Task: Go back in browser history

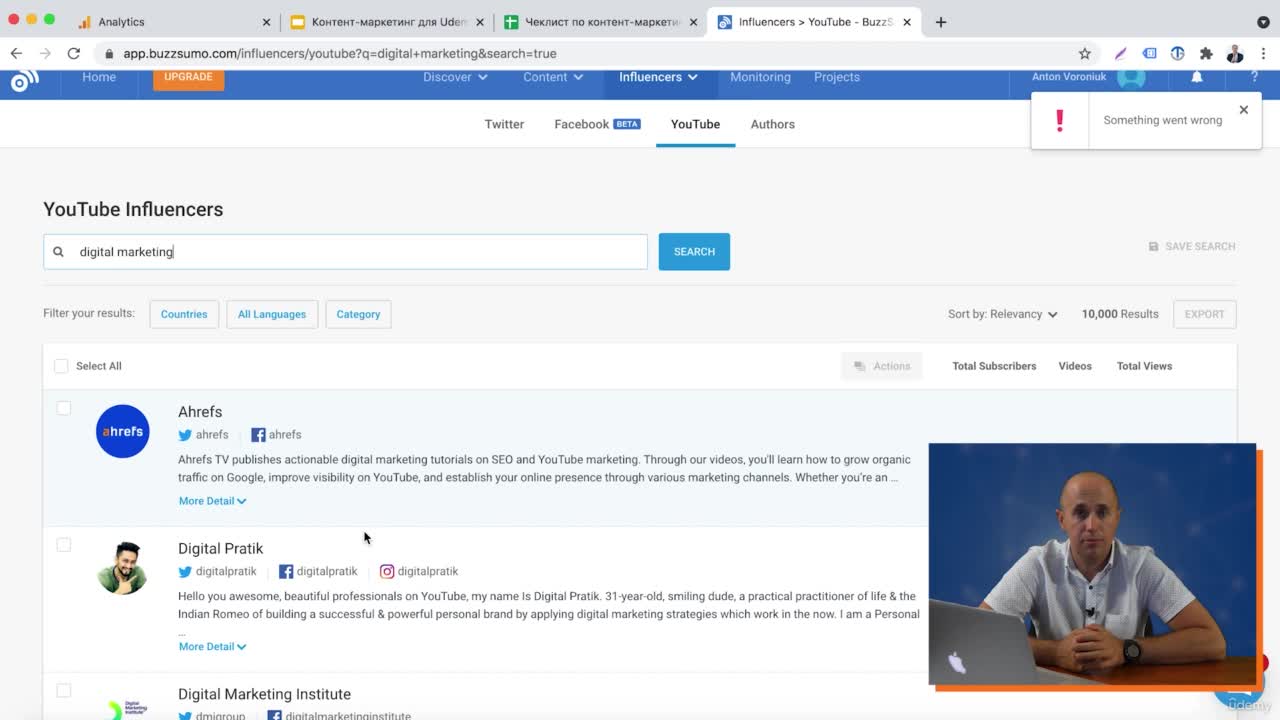Action: coord(17,53)
